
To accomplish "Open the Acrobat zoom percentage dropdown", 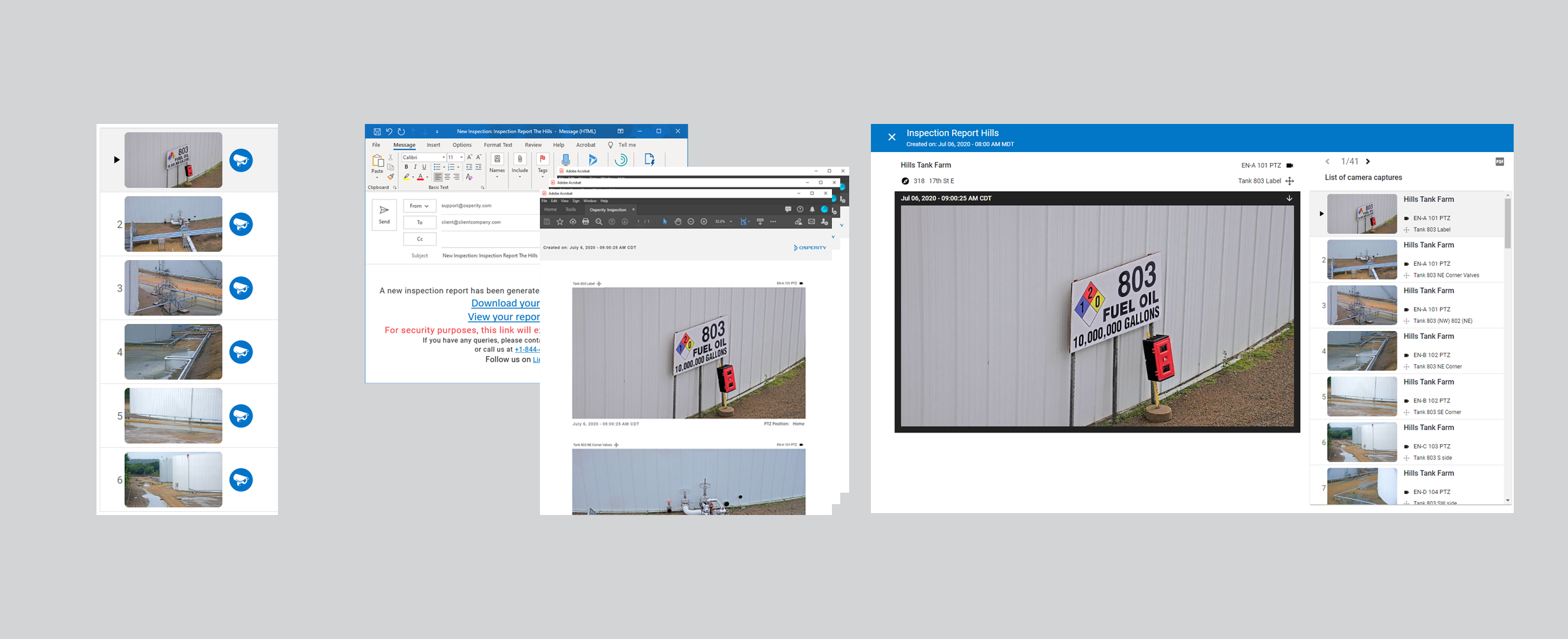I will coord(730,222).
